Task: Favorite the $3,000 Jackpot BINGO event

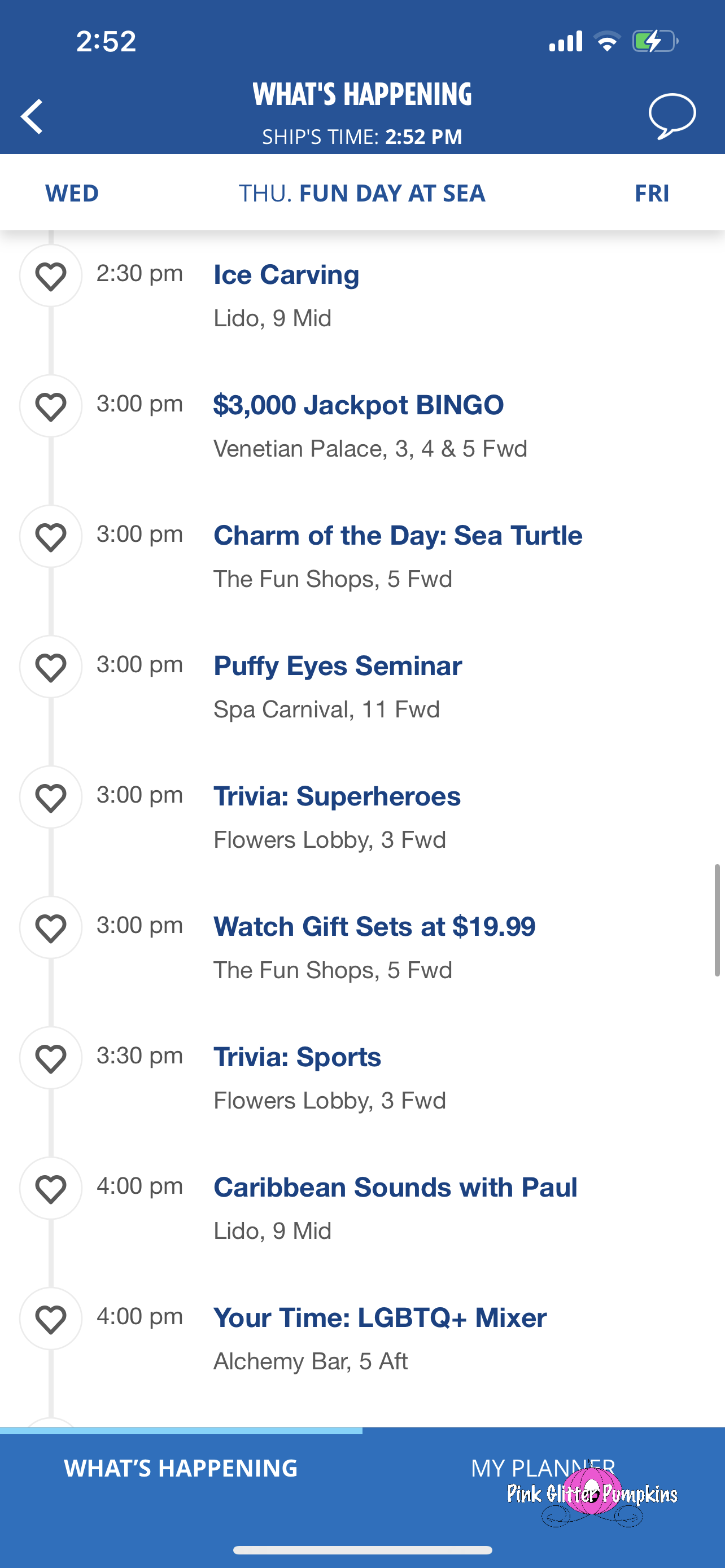Action: point(50,406)
